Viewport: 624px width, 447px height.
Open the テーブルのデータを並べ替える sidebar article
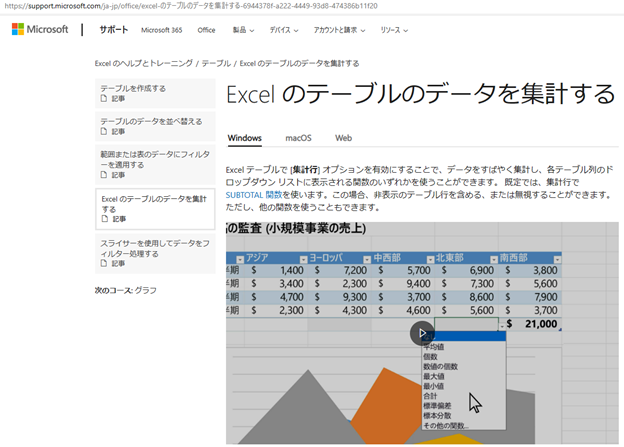tap(155, 126)
